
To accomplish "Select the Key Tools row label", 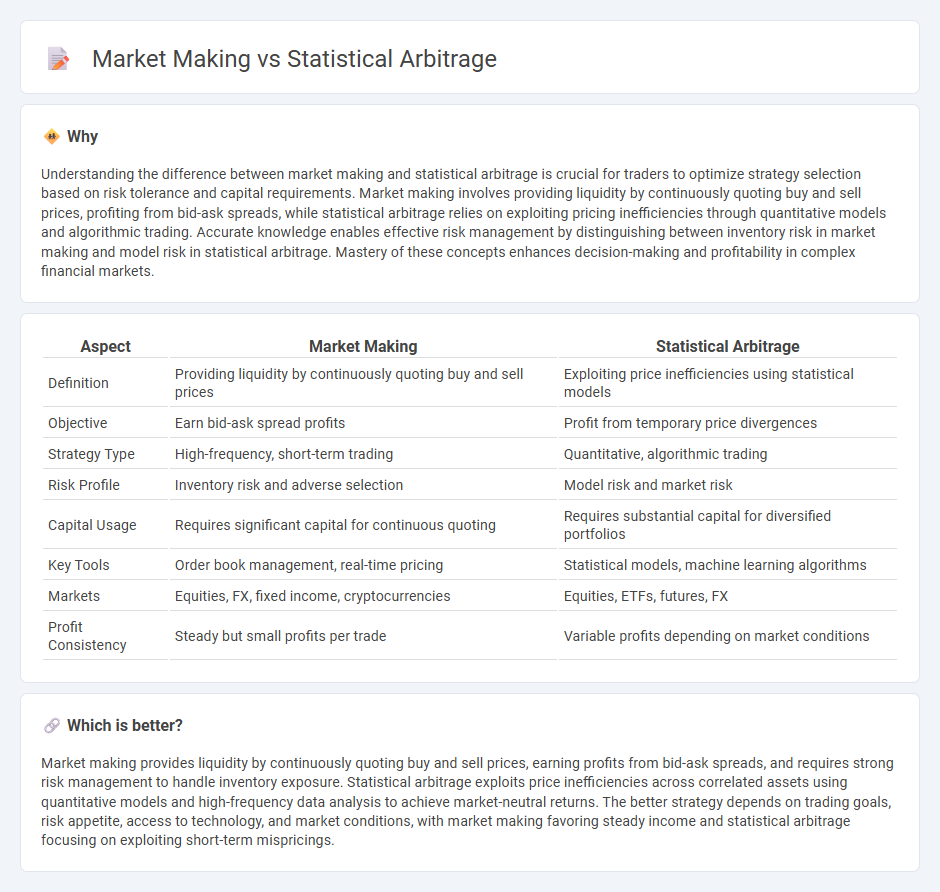I will pos(79,565).
